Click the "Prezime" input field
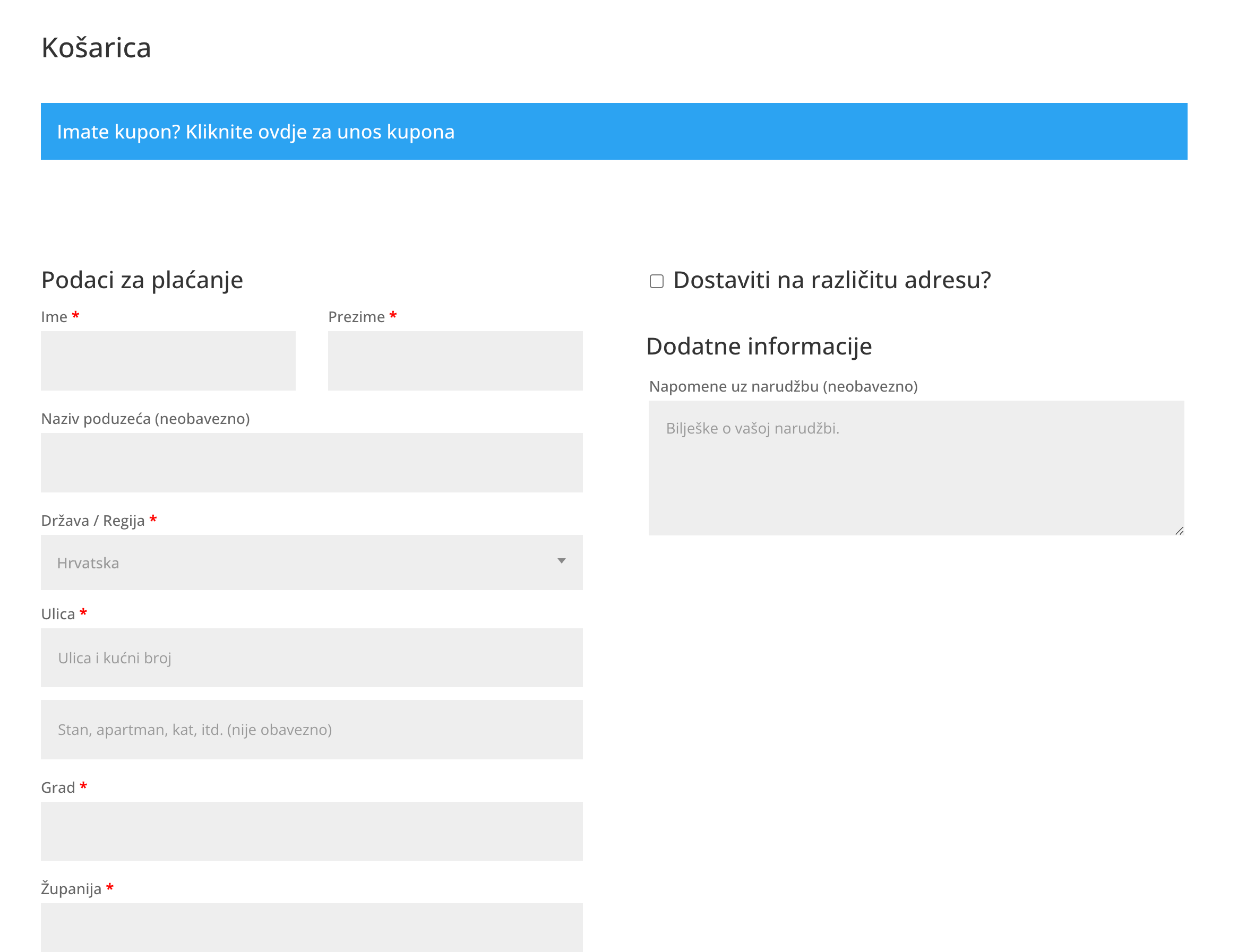1255x952 pixels. click(x=455, y=361)
